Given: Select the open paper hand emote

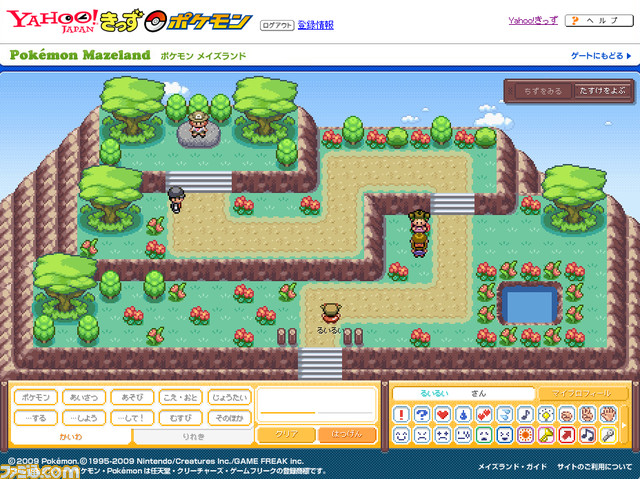Looking at the screenshot, I should [608, 415].
